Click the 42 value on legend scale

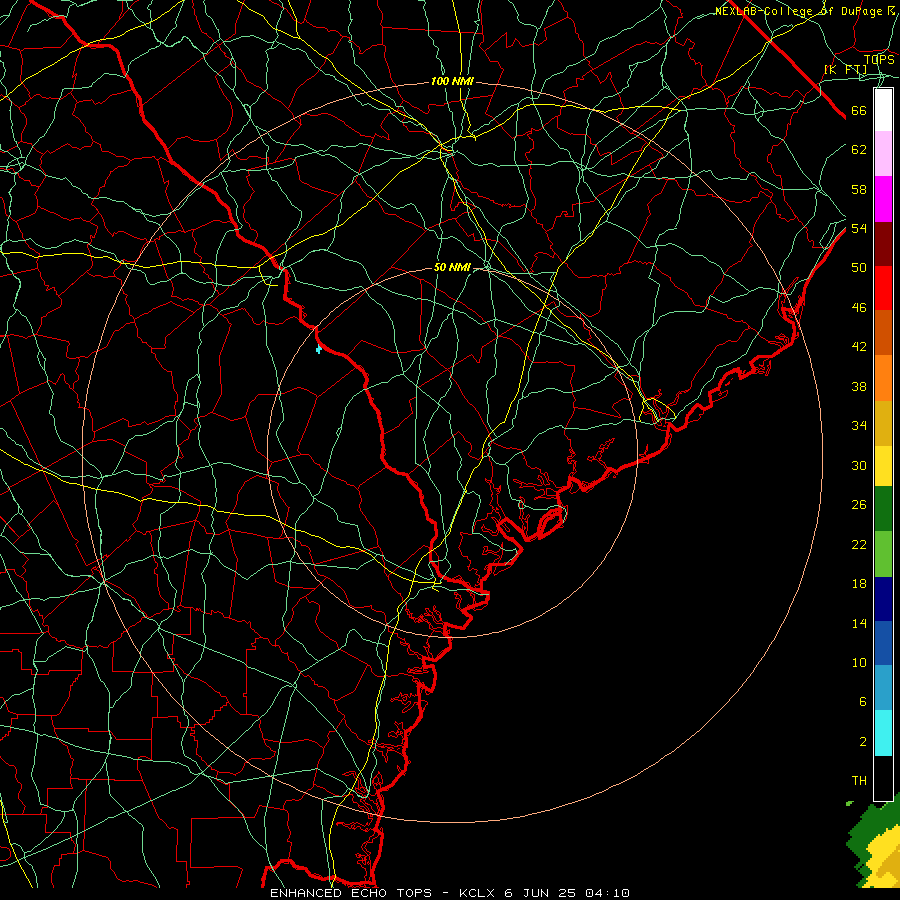(x=859, y=347)
